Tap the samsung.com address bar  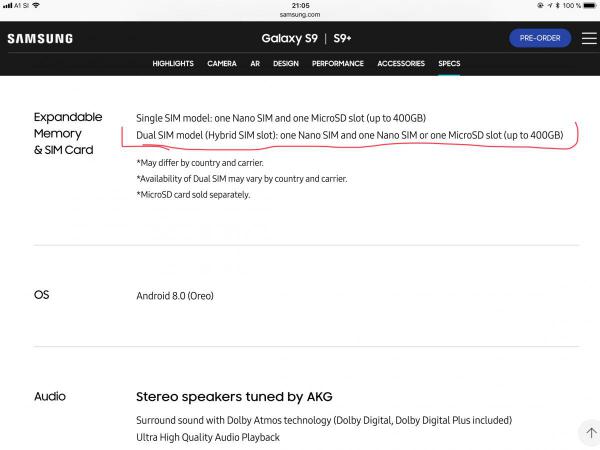click(x=300, y=14)
